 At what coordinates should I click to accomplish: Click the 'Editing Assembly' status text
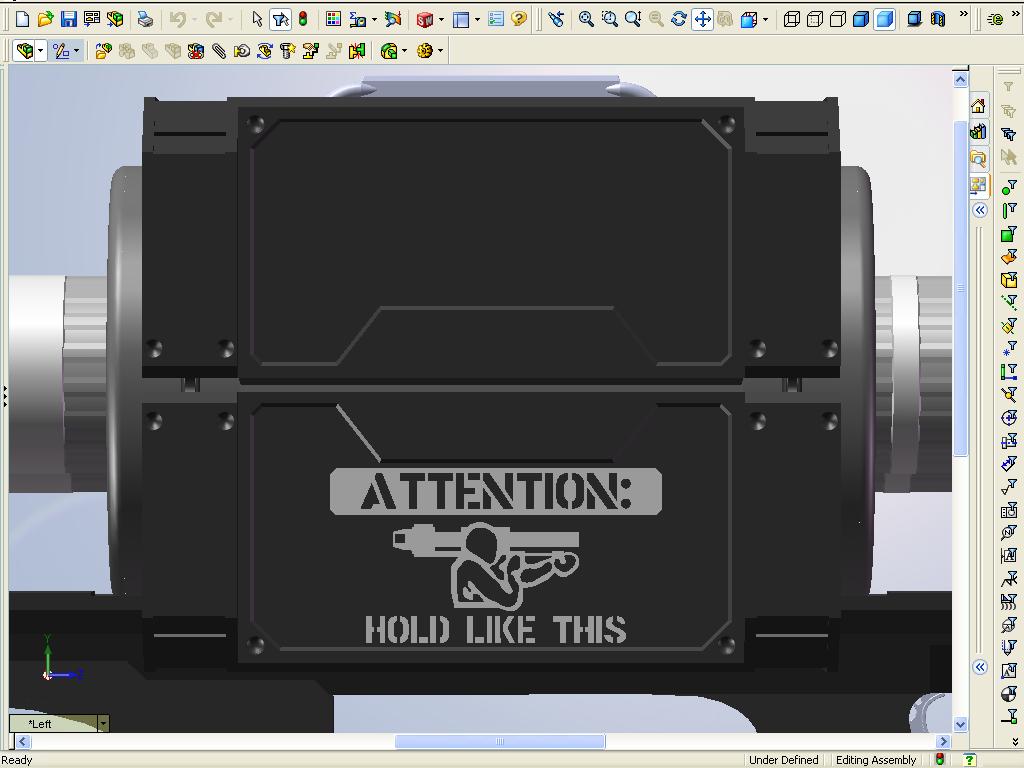[x=876, y=760]
